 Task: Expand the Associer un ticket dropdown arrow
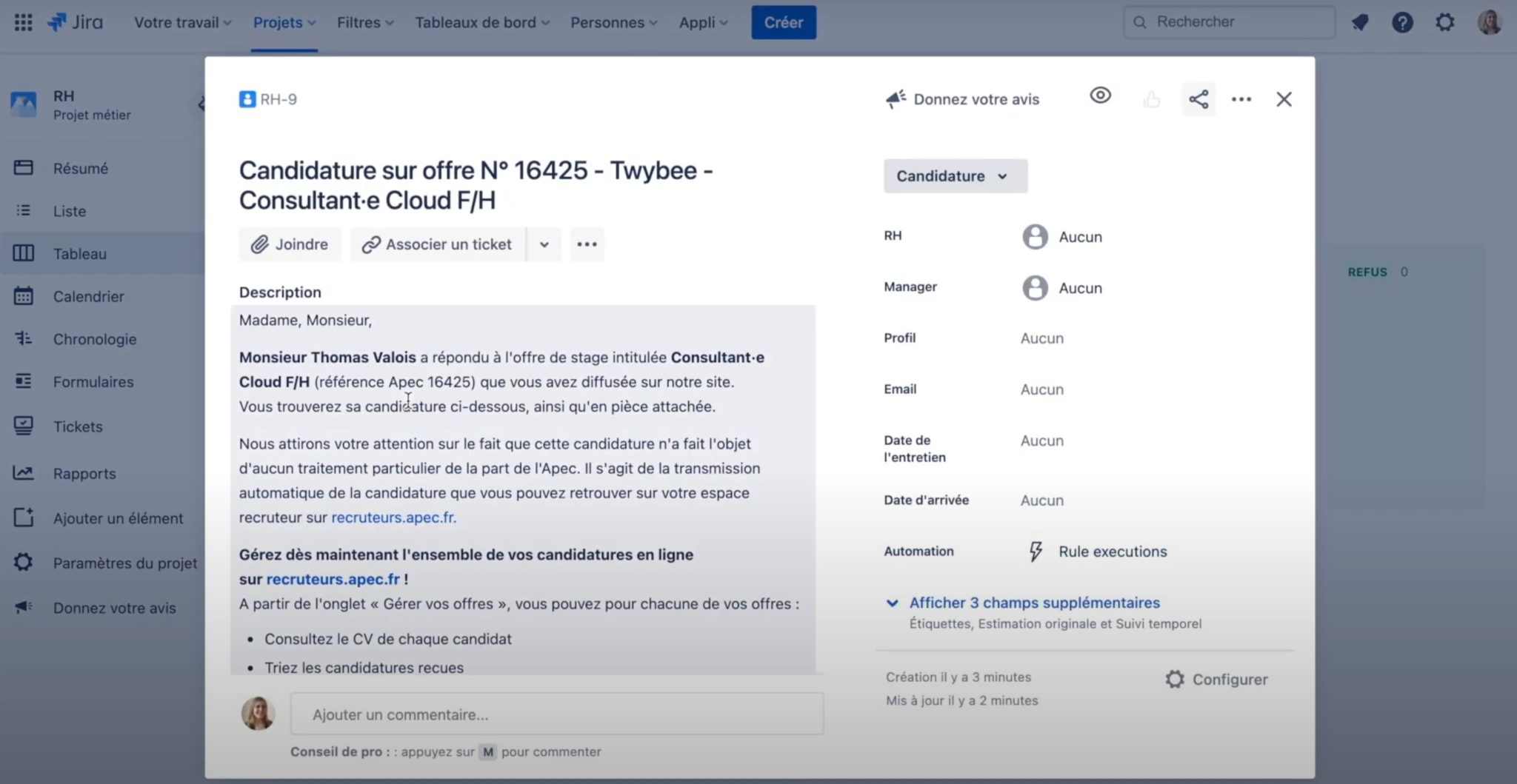point(544,244)
